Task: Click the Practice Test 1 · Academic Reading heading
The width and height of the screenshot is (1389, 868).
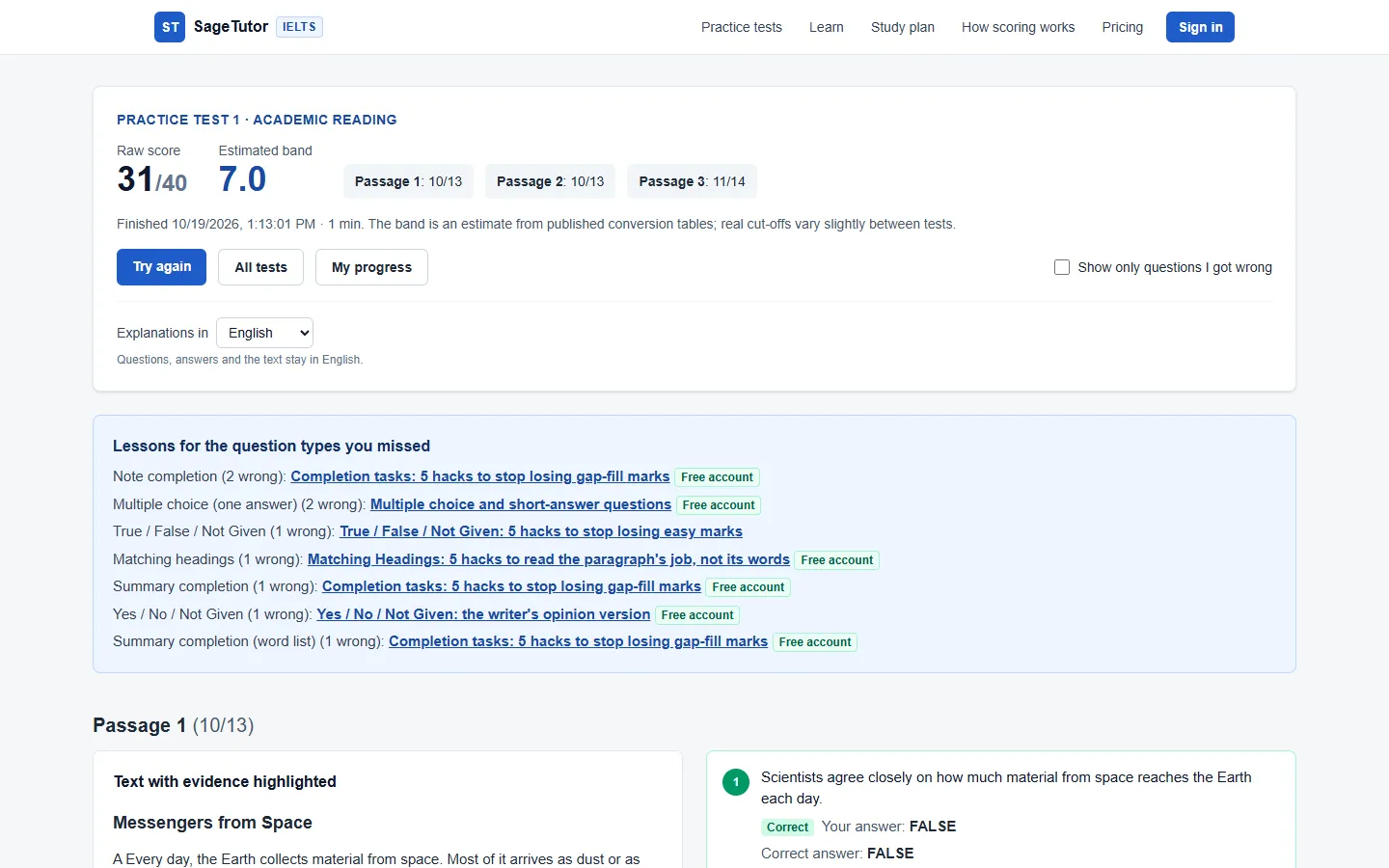Action: [x=257, y=120]
